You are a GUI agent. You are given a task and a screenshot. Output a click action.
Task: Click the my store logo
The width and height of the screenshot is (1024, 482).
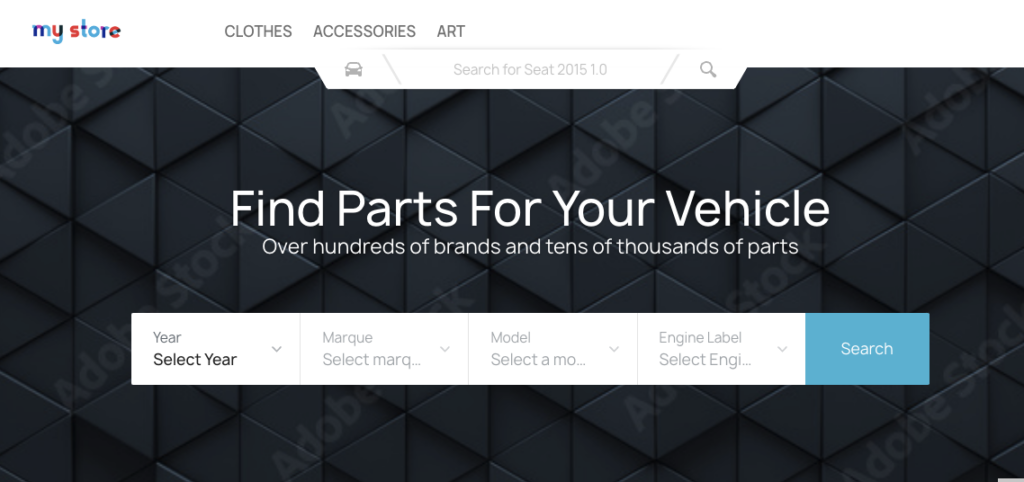point(76,31)
